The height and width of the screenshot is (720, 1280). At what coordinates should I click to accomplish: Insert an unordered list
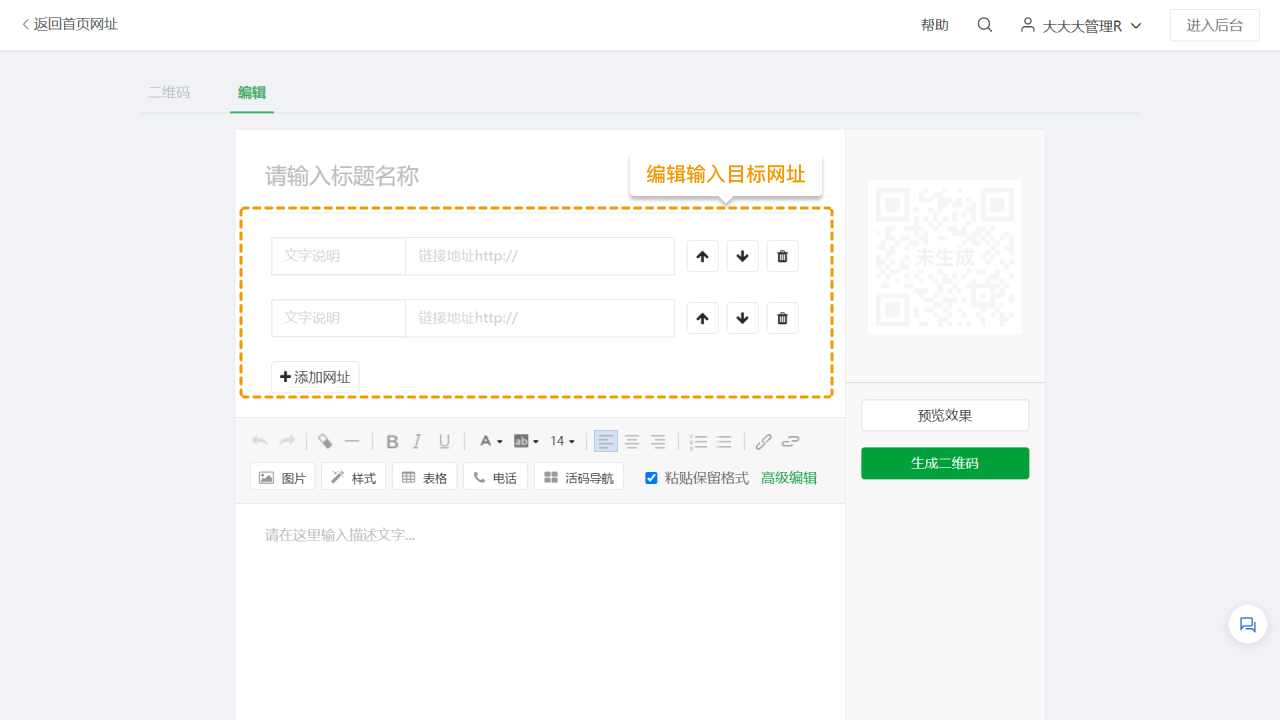[x=725, y=441]
